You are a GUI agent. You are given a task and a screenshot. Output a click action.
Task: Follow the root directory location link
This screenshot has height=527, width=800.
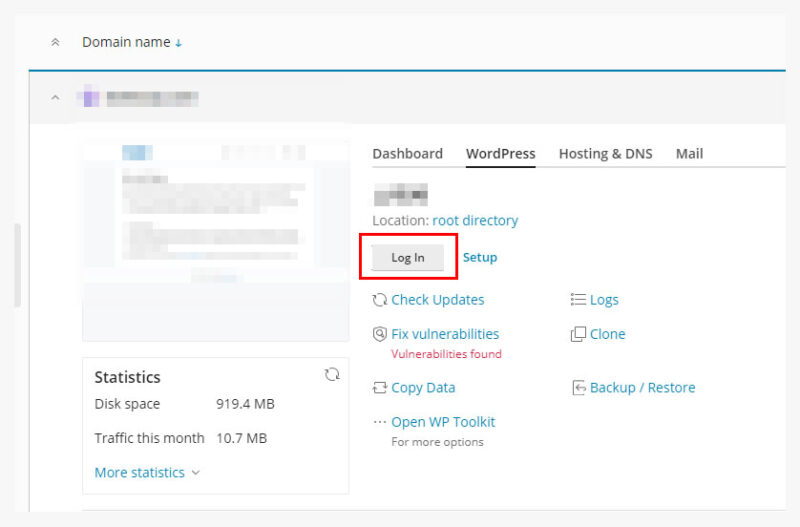(475, 220)
